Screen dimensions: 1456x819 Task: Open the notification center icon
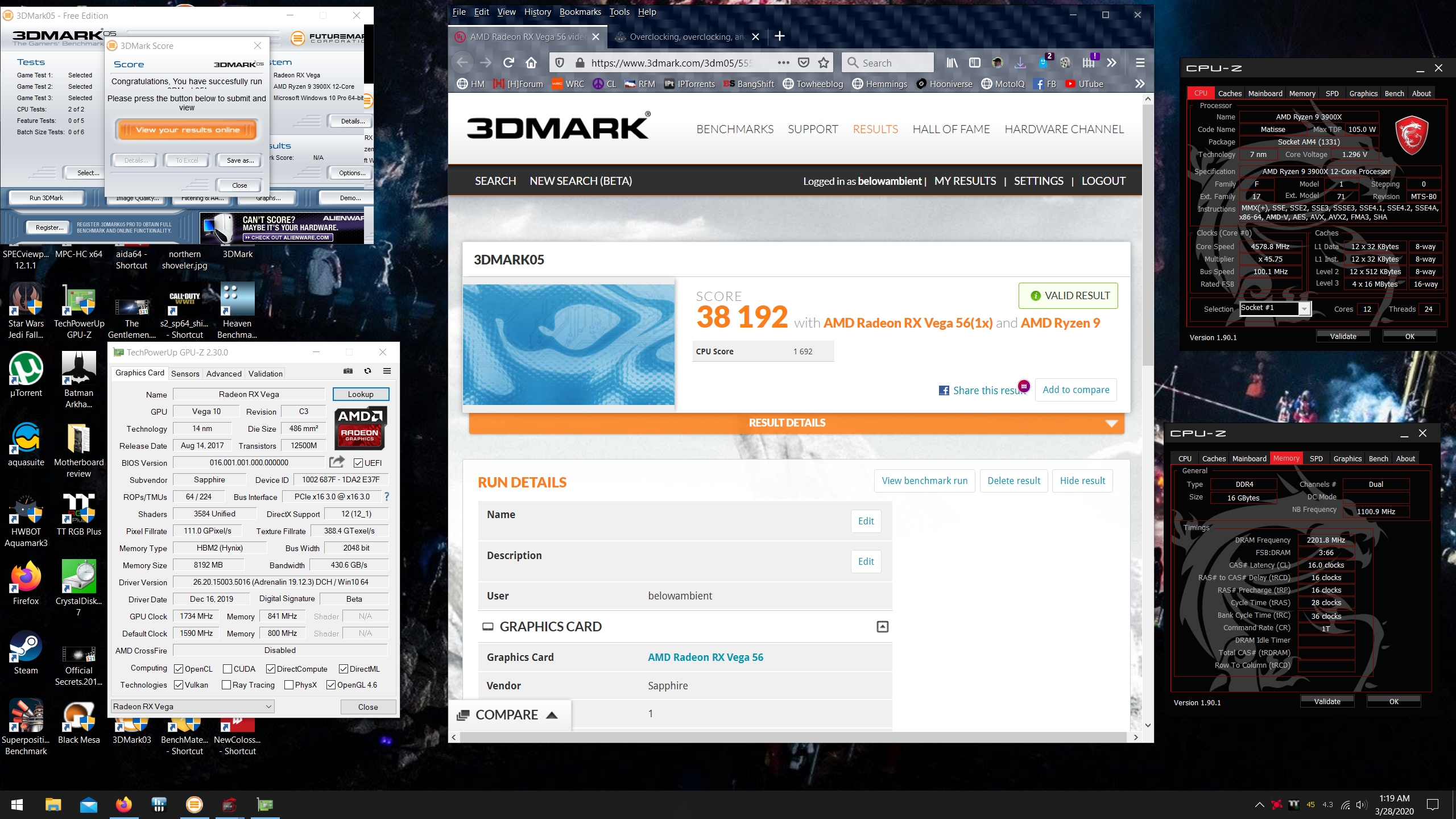pyautogui.click(x=1433, y=804)
